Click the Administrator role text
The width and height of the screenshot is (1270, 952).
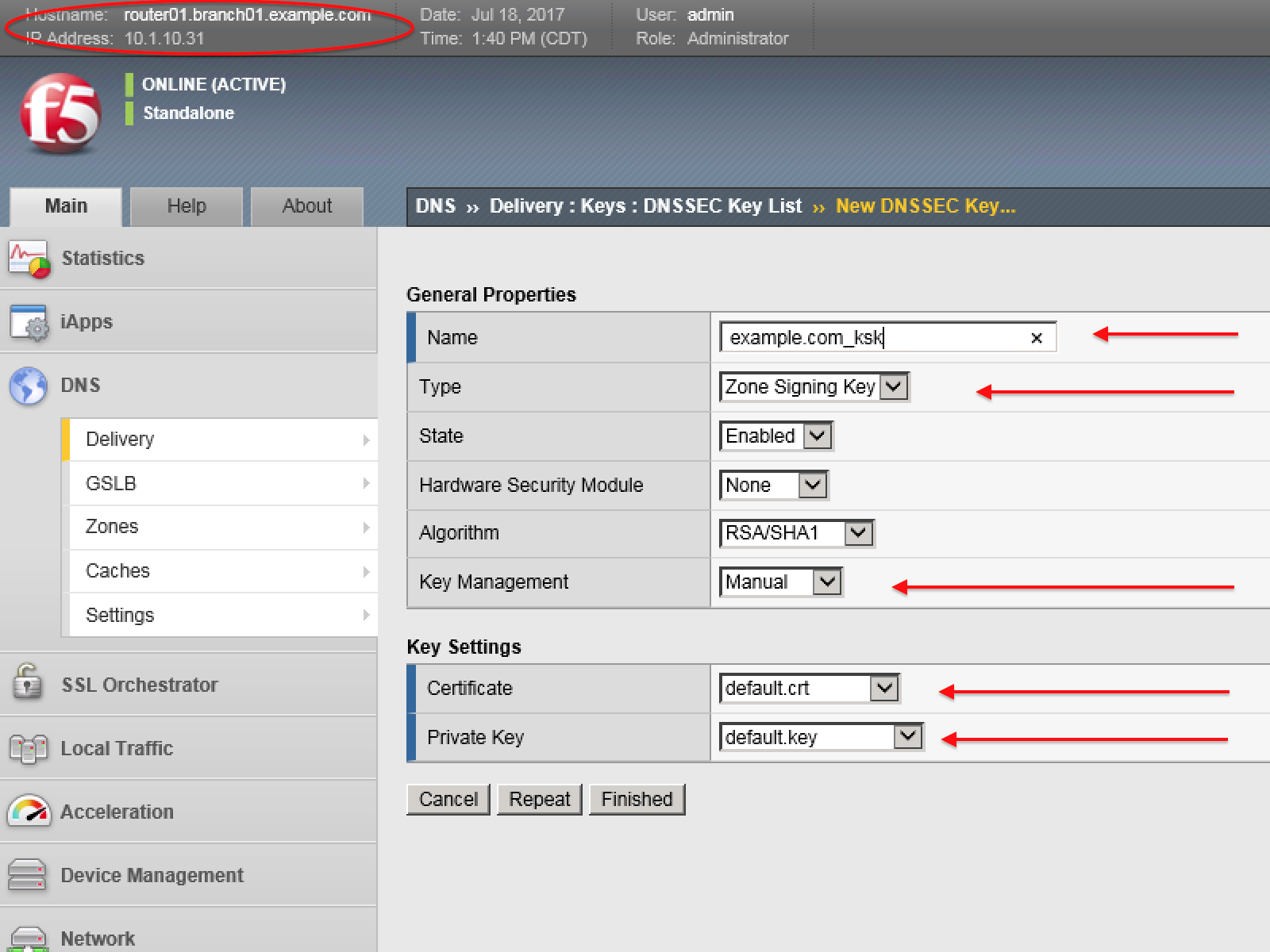click(738, 38)
